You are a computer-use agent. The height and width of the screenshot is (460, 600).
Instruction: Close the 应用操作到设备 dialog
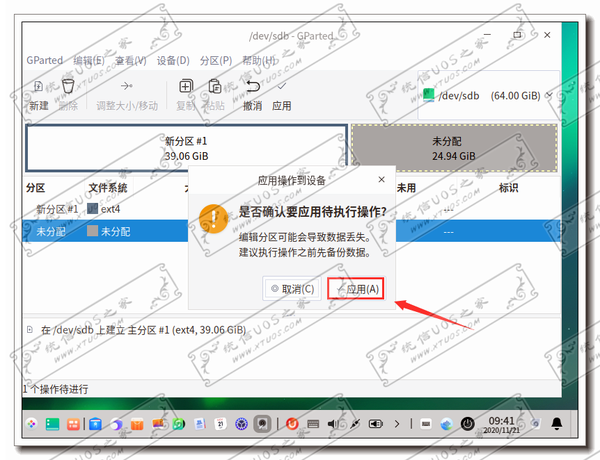tap(381, 179)
